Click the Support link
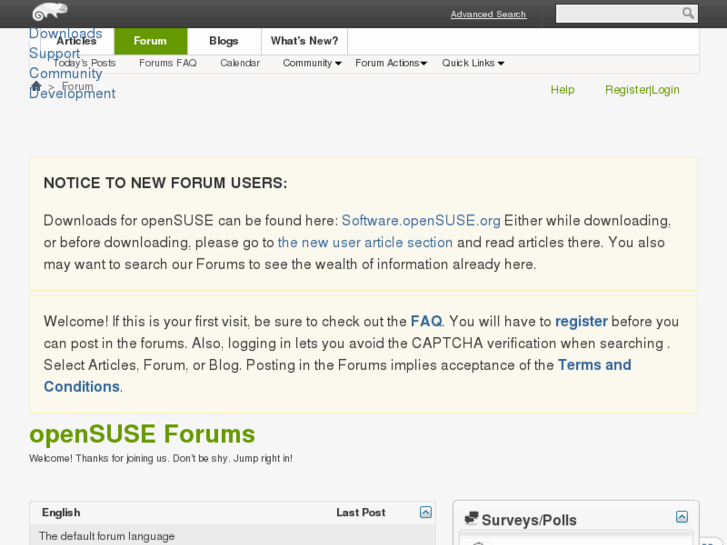The width and height of the screenshot is (727, 545). [54, 53]
